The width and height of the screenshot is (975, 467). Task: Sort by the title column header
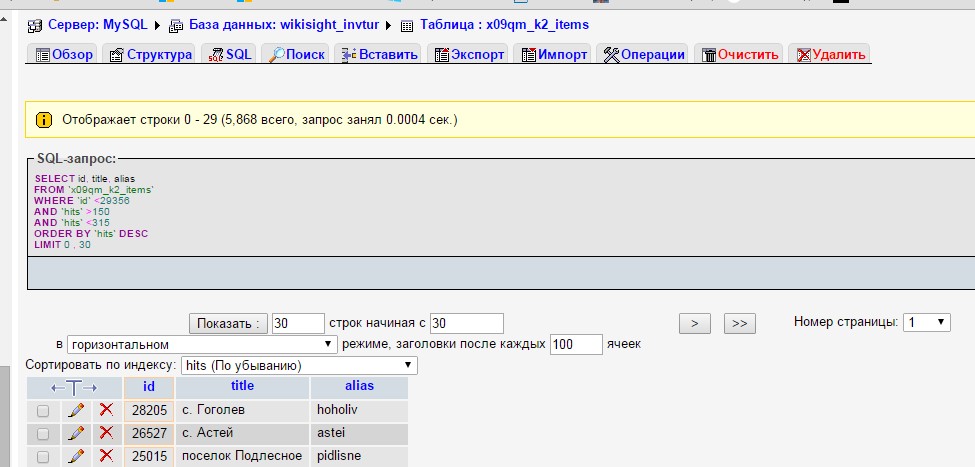(x=242, y=386)
